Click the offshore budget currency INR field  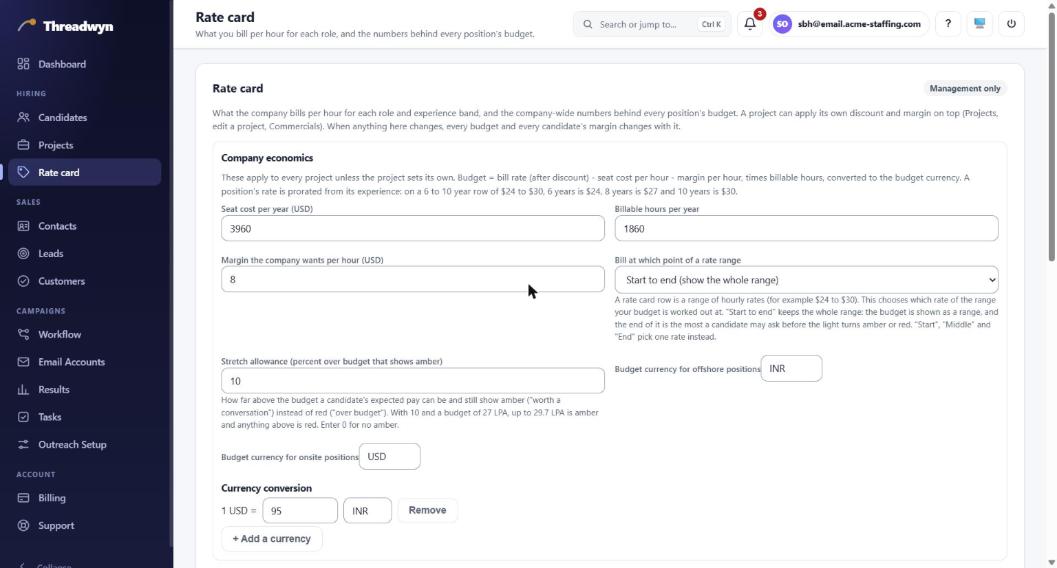coord(791,369)
